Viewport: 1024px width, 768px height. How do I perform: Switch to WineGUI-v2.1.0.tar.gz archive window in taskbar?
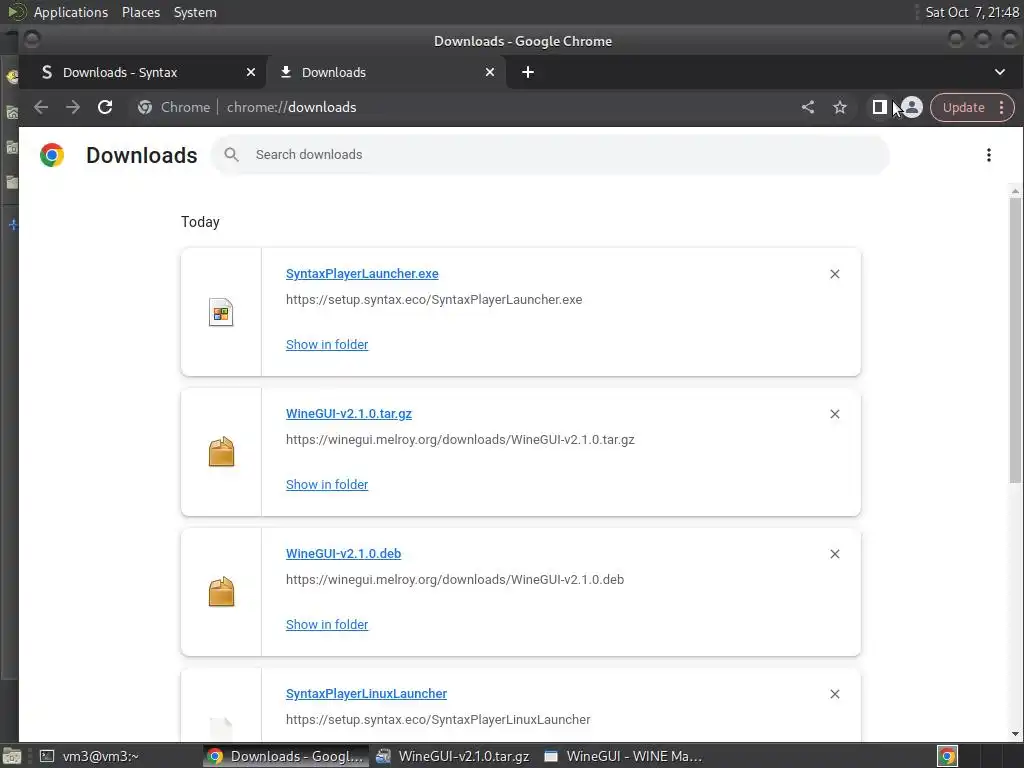(453, 756)
